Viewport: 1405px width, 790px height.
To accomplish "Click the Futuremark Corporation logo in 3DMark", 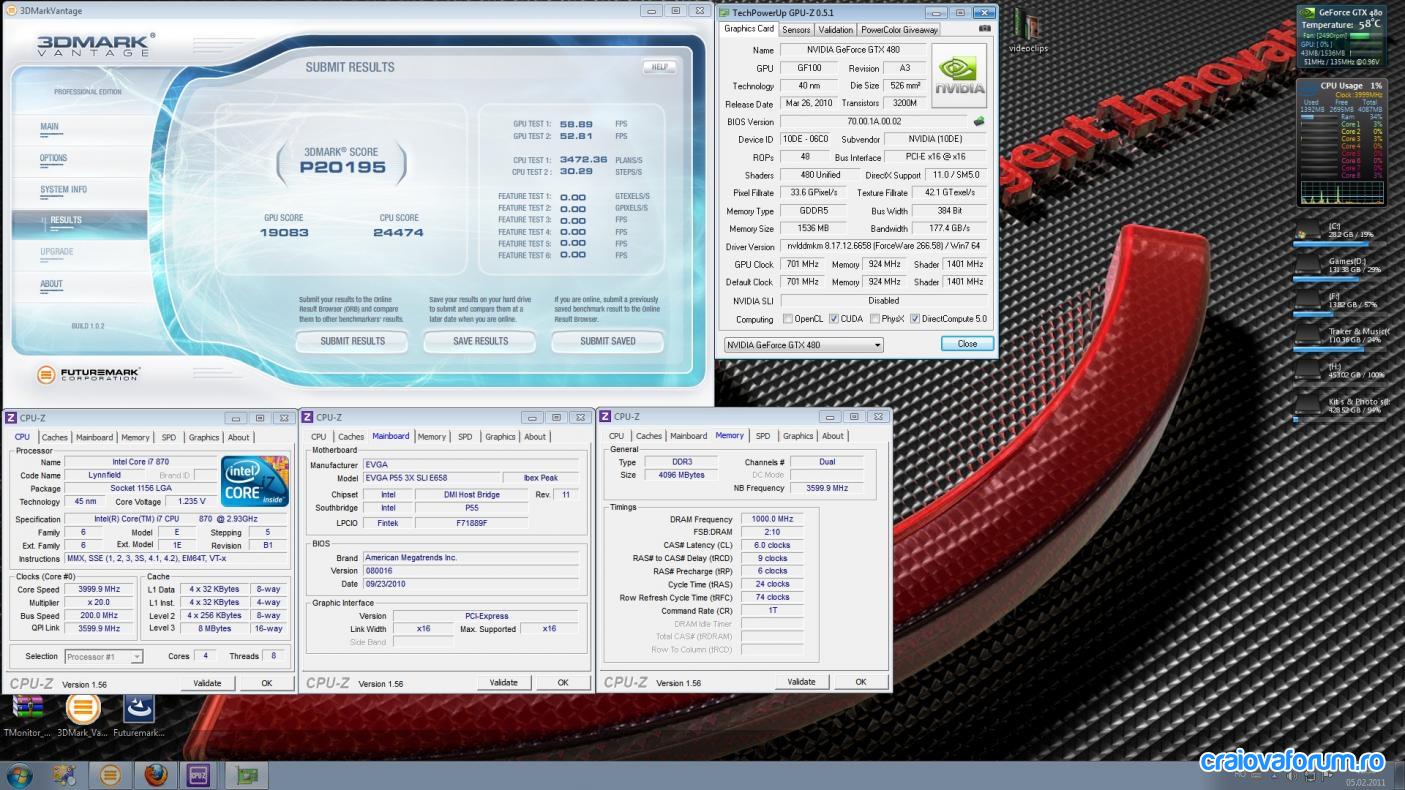I will [88, 374].
